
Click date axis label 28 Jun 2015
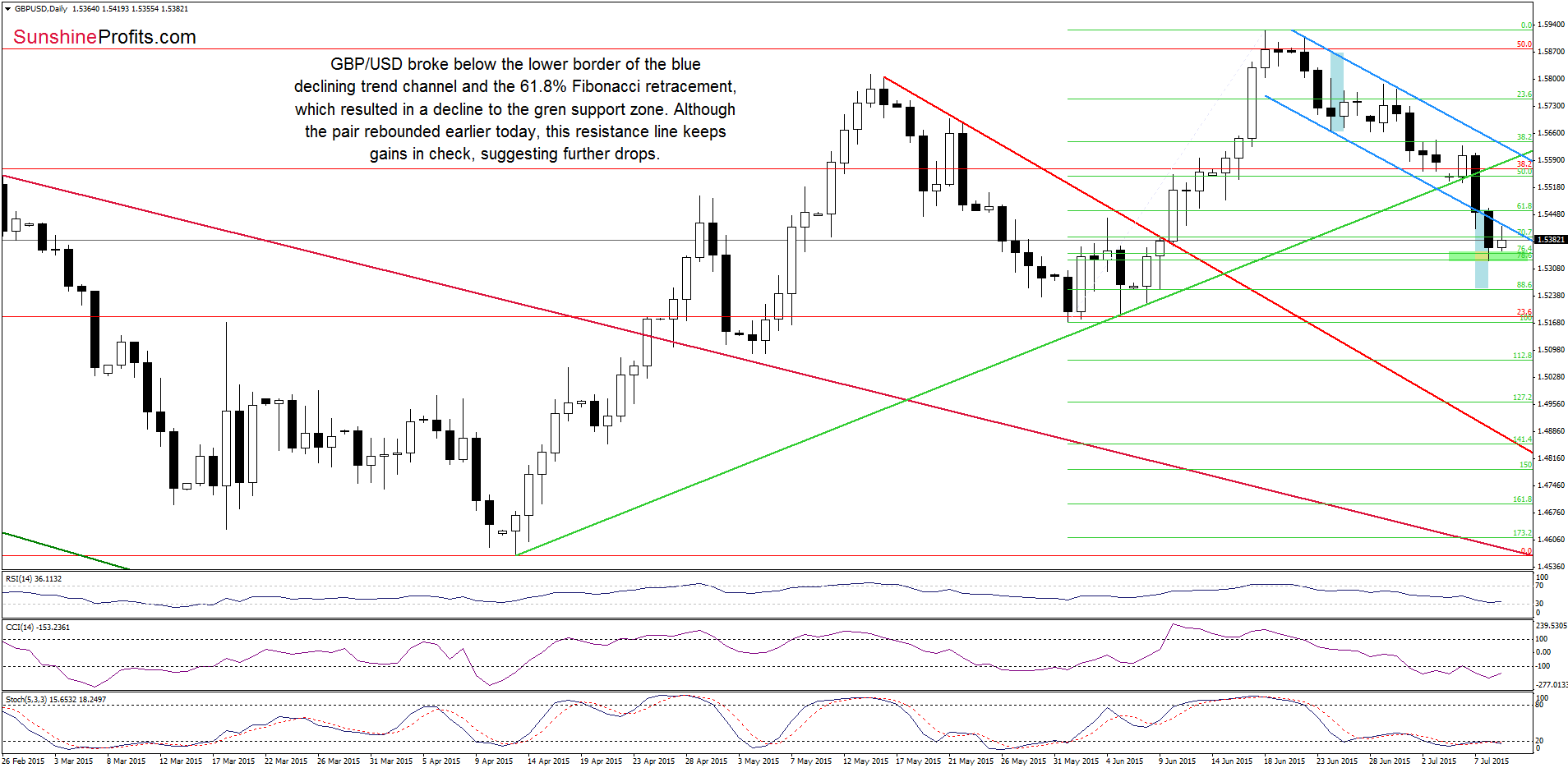(x=1389, y=761)
